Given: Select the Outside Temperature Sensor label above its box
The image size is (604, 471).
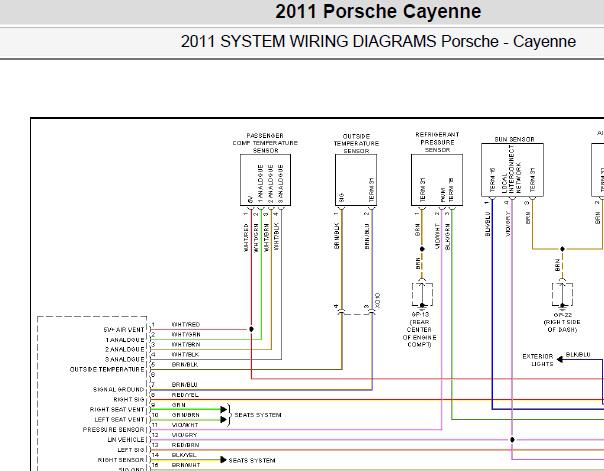Looking at the screenshot, I should pos(356,143).
